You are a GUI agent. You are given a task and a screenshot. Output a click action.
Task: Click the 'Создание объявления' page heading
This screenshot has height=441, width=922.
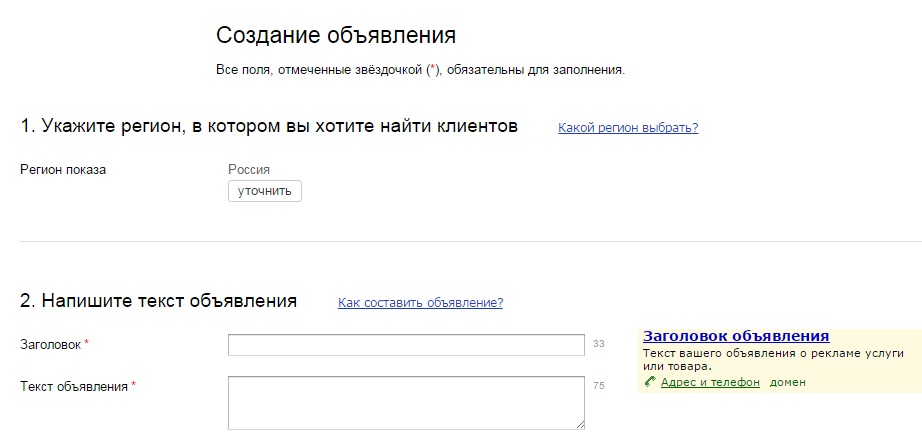336,35
